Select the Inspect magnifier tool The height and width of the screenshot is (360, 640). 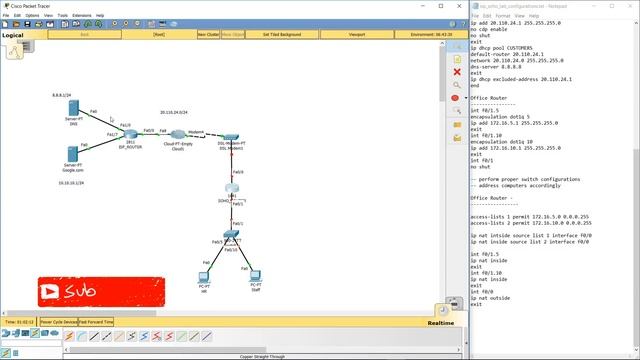pos(457,85)
